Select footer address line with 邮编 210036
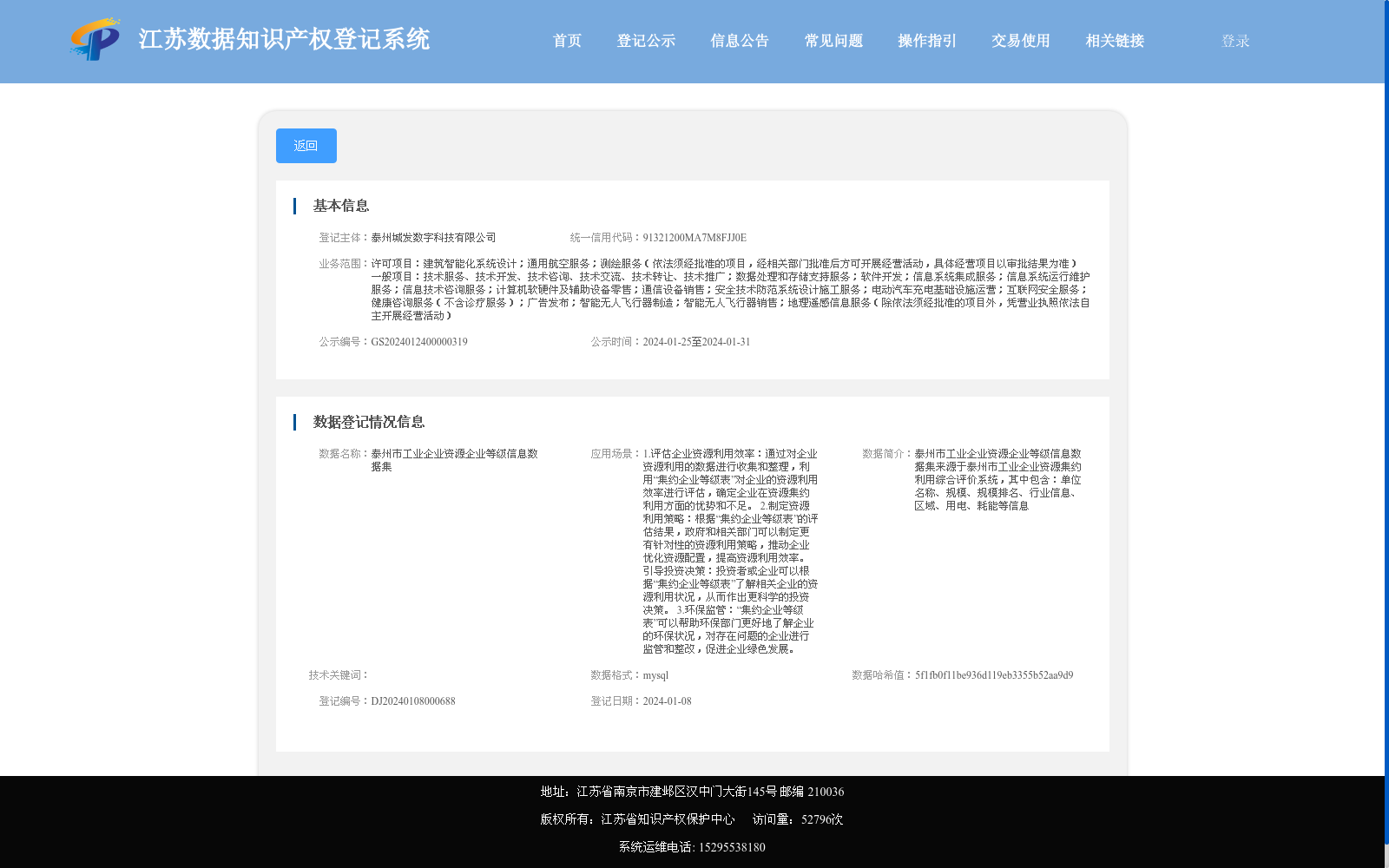 coord(692,792)
